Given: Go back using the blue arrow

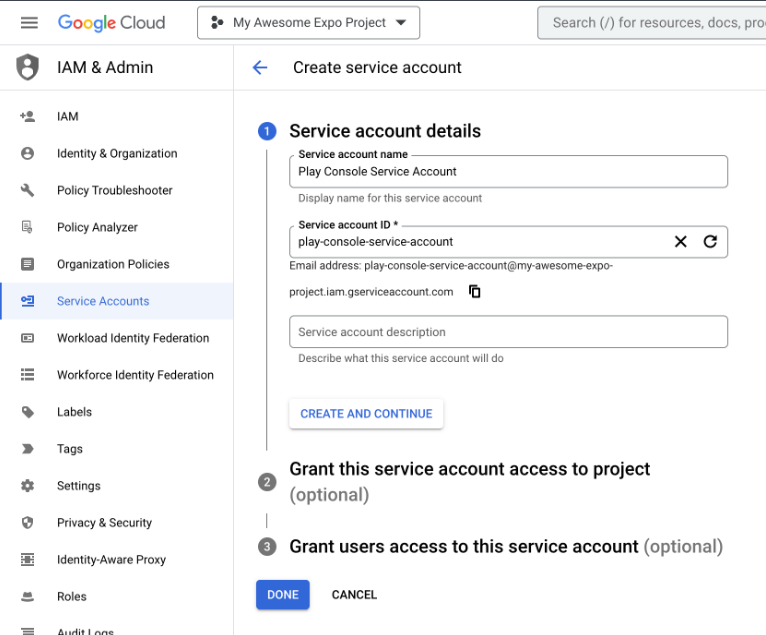Looking at the screenshot, I should click(260, 67).
